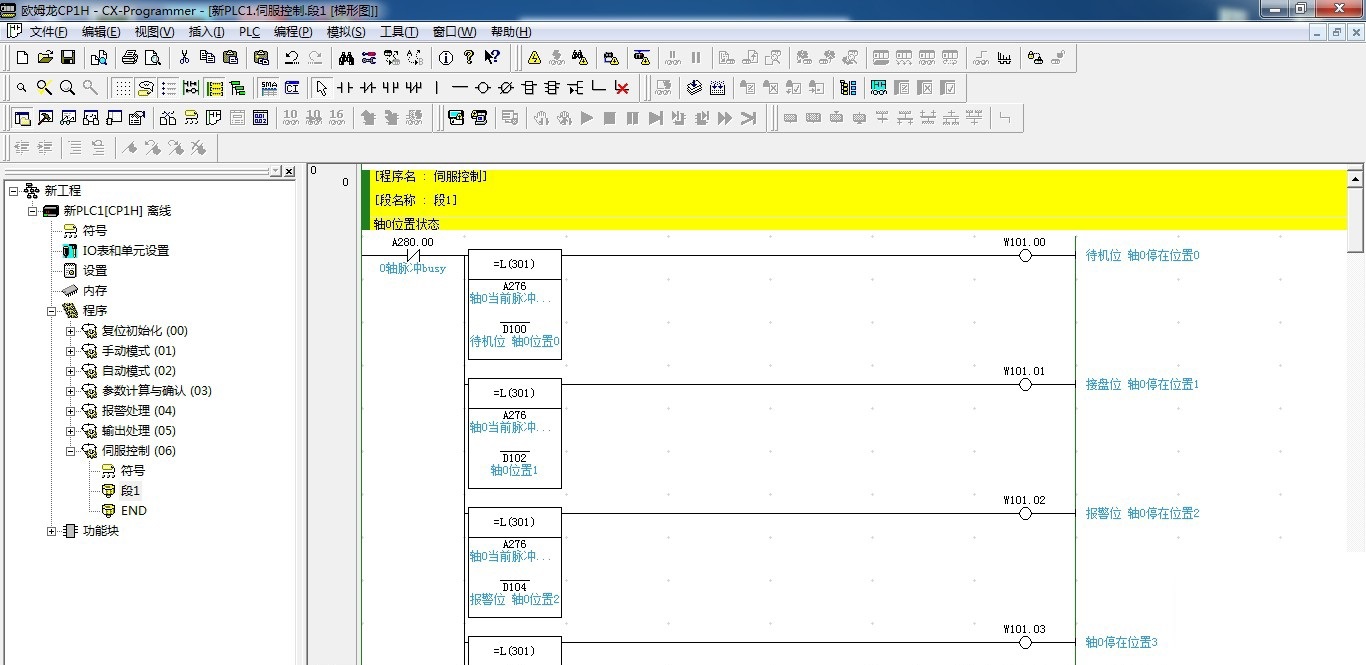This screenshot has height=665, width=1366.
Task: Expand the 功能块 node
Action: pyautogui.click(x=51, y=531)
